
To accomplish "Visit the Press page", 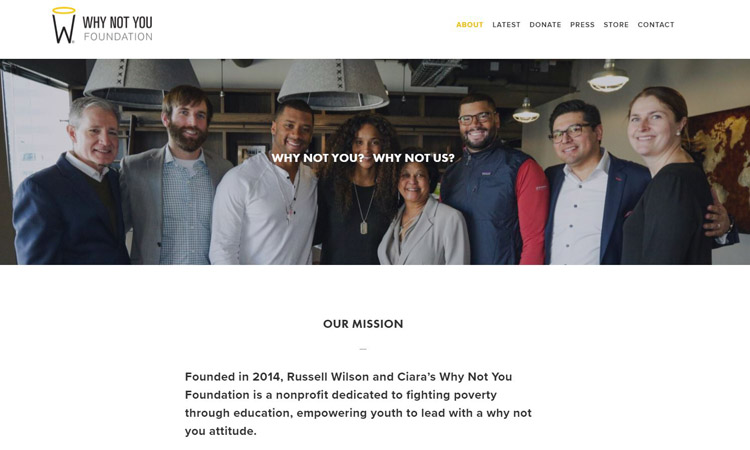I will tap(582, 24).
